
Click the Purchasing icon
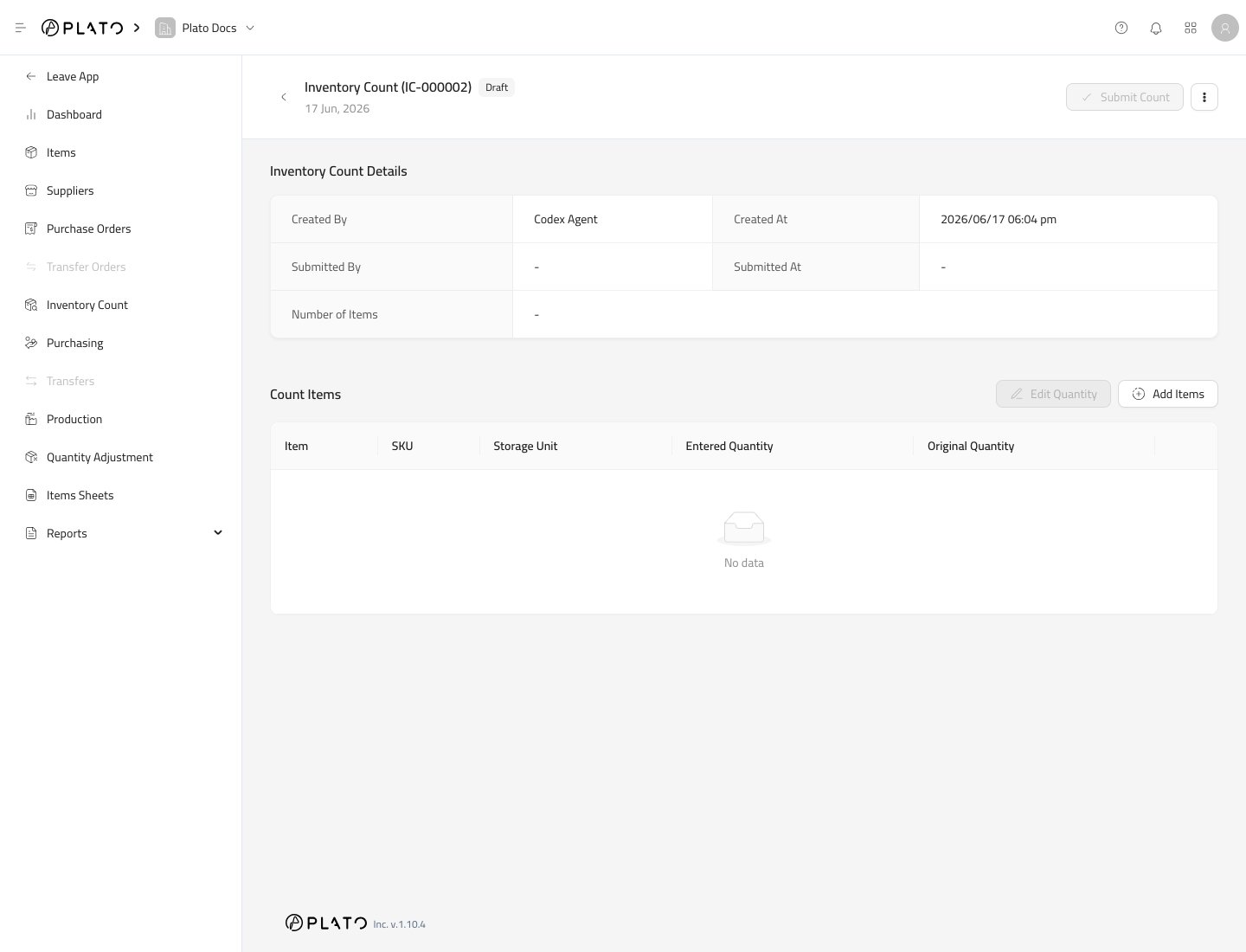click(31, 343)
